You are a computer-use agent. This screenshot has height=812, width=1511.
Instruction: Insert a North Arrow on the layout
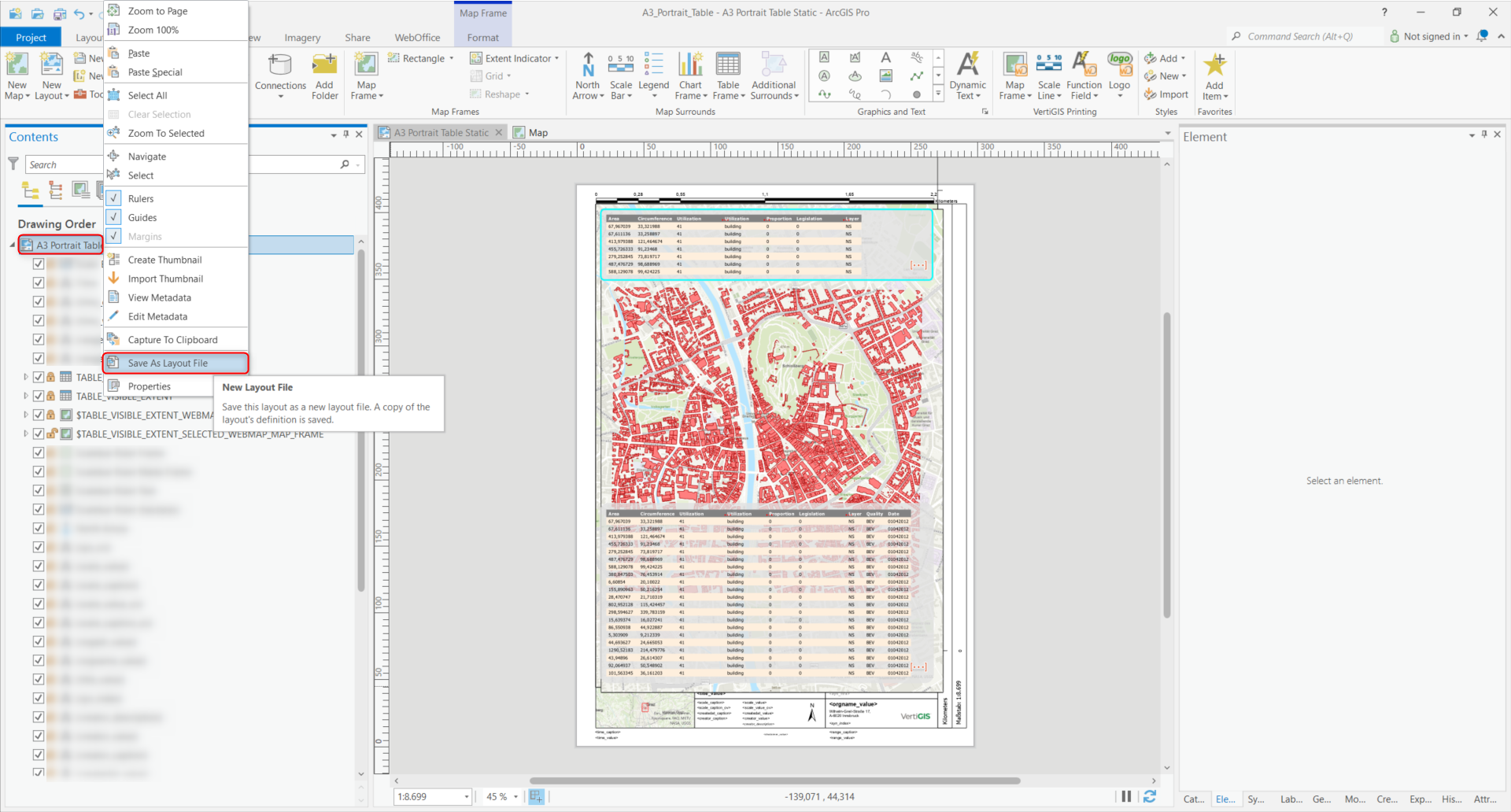(x=588, y=76)
